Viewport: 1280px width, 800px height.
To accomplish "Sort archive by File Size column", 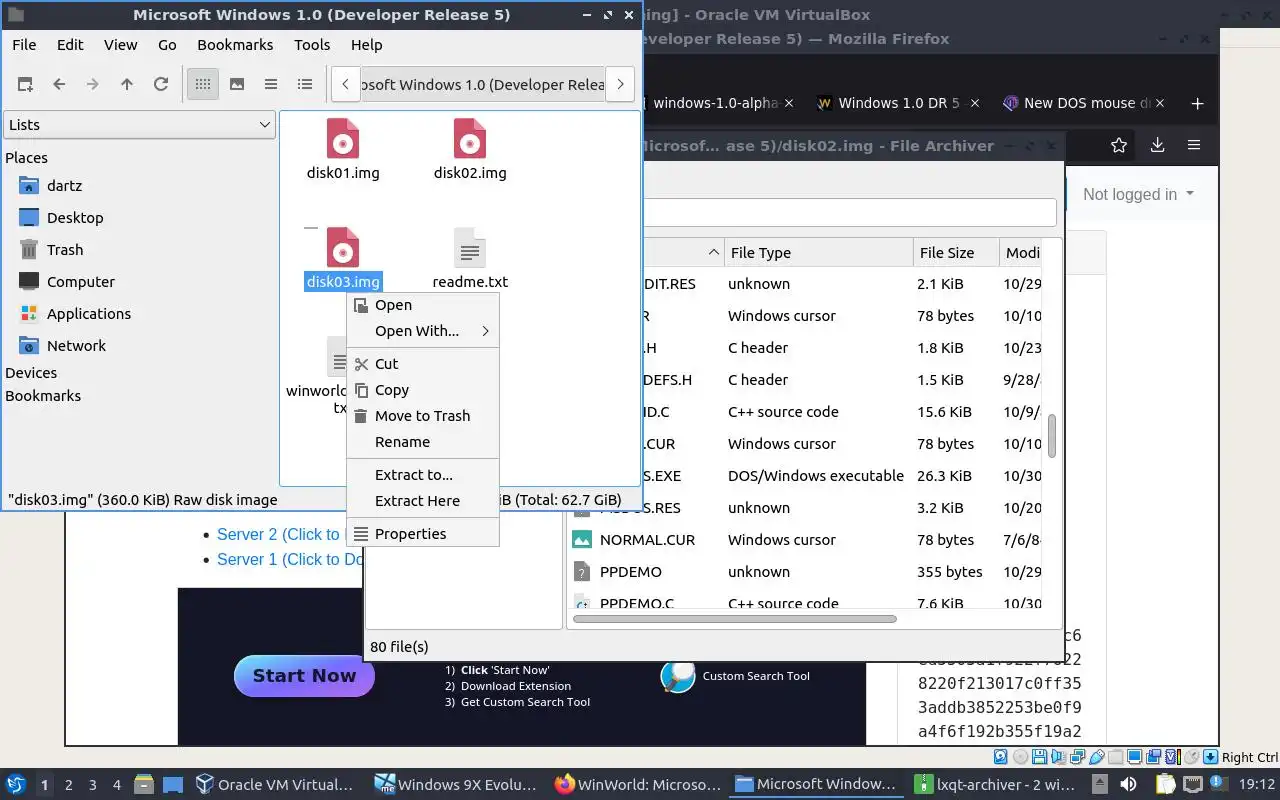I will [956, 253].
